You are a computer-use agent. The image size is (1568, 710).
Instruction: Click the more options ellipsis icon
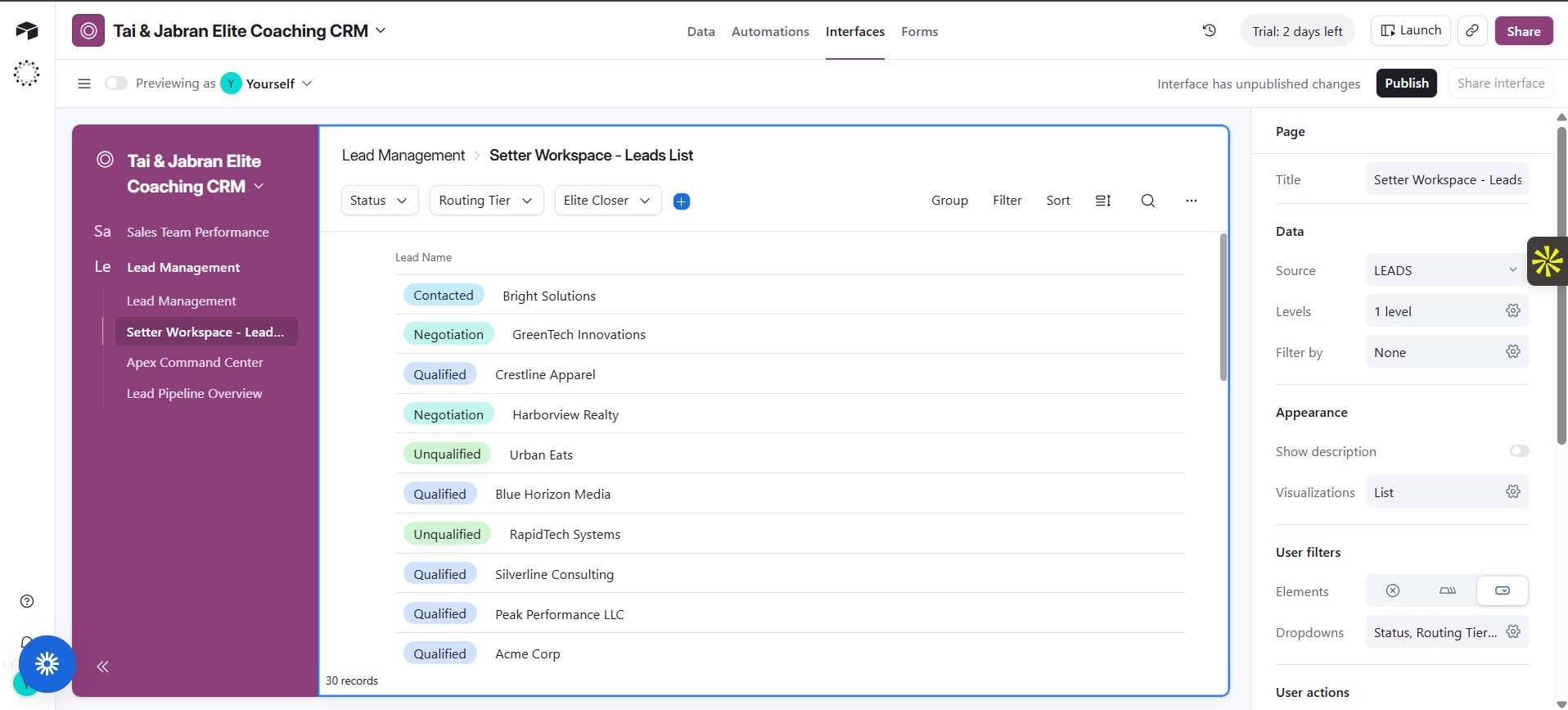(x=1191, y=201)
